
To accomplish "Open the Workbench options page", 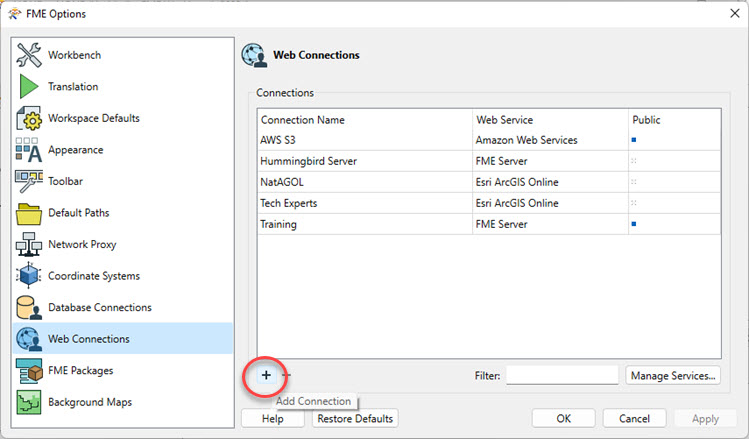I will coord(123,55).
